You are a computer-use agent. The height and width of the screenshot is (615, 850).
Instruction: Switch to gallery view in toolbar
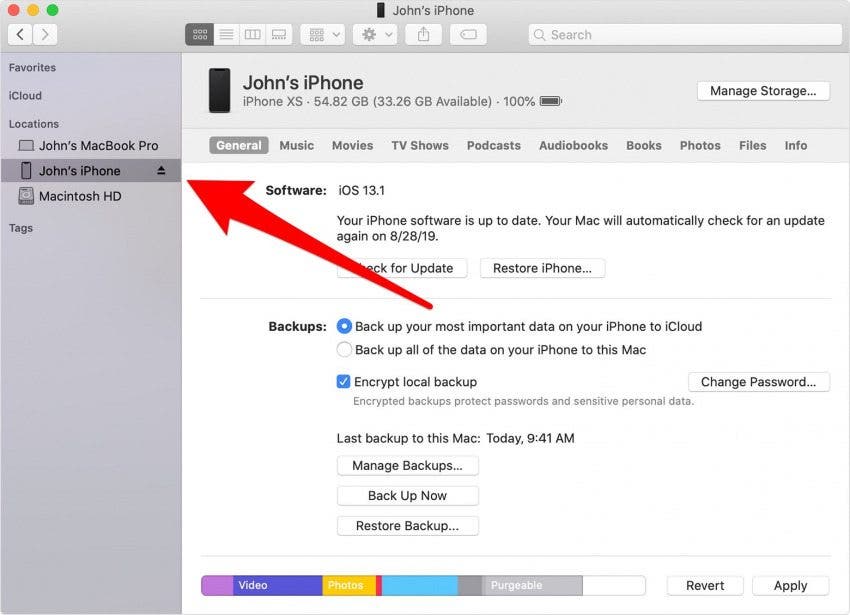(x=279, y=35)
